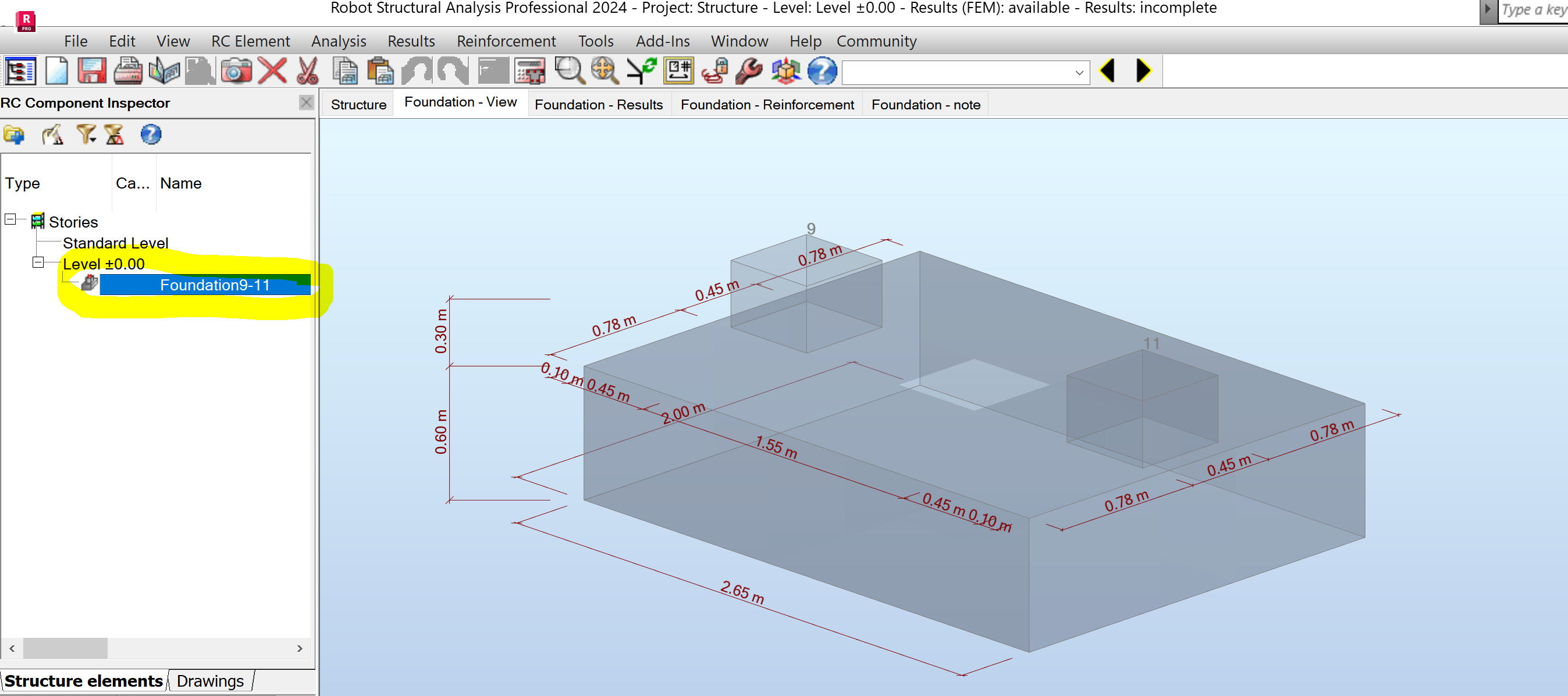Select Foundation9-11 in the tree
The image size is (1568, 696).
pyautogui.click(x=215, y=285)
